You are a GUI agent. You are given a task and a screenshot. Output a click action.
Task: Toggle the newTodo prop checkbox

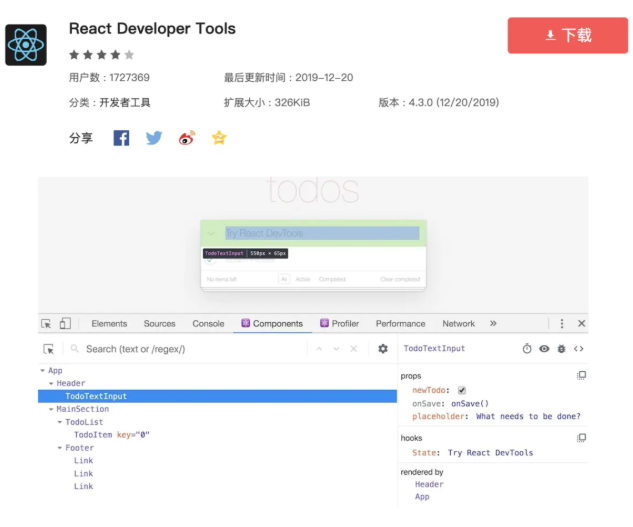(462, 390)
